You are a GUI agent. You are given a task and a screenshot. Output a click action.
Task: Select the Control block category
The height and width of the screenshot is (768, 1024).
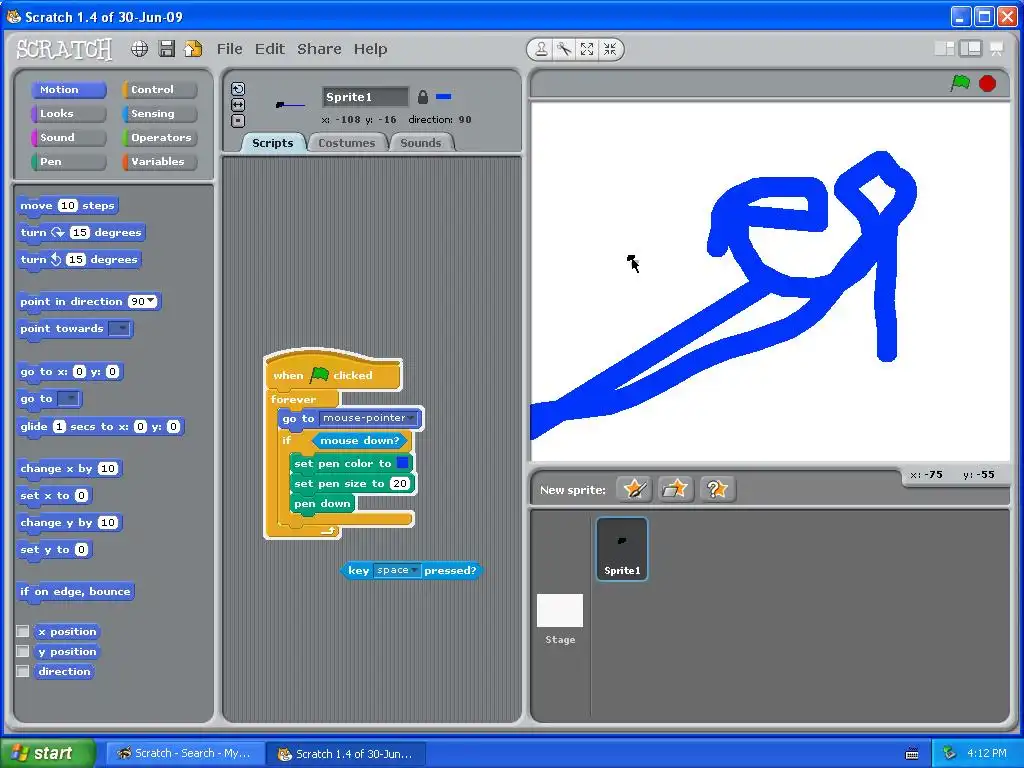click(159, 89)
